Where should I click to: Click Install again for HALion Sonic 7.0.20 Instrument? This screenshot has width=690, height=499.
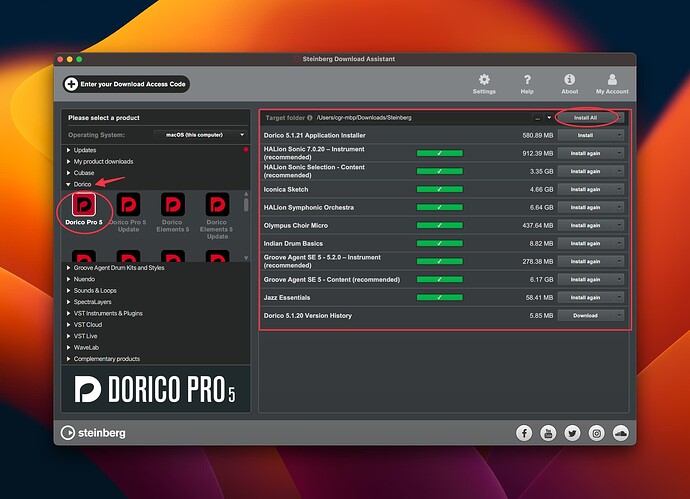click(x=585, y=153)
